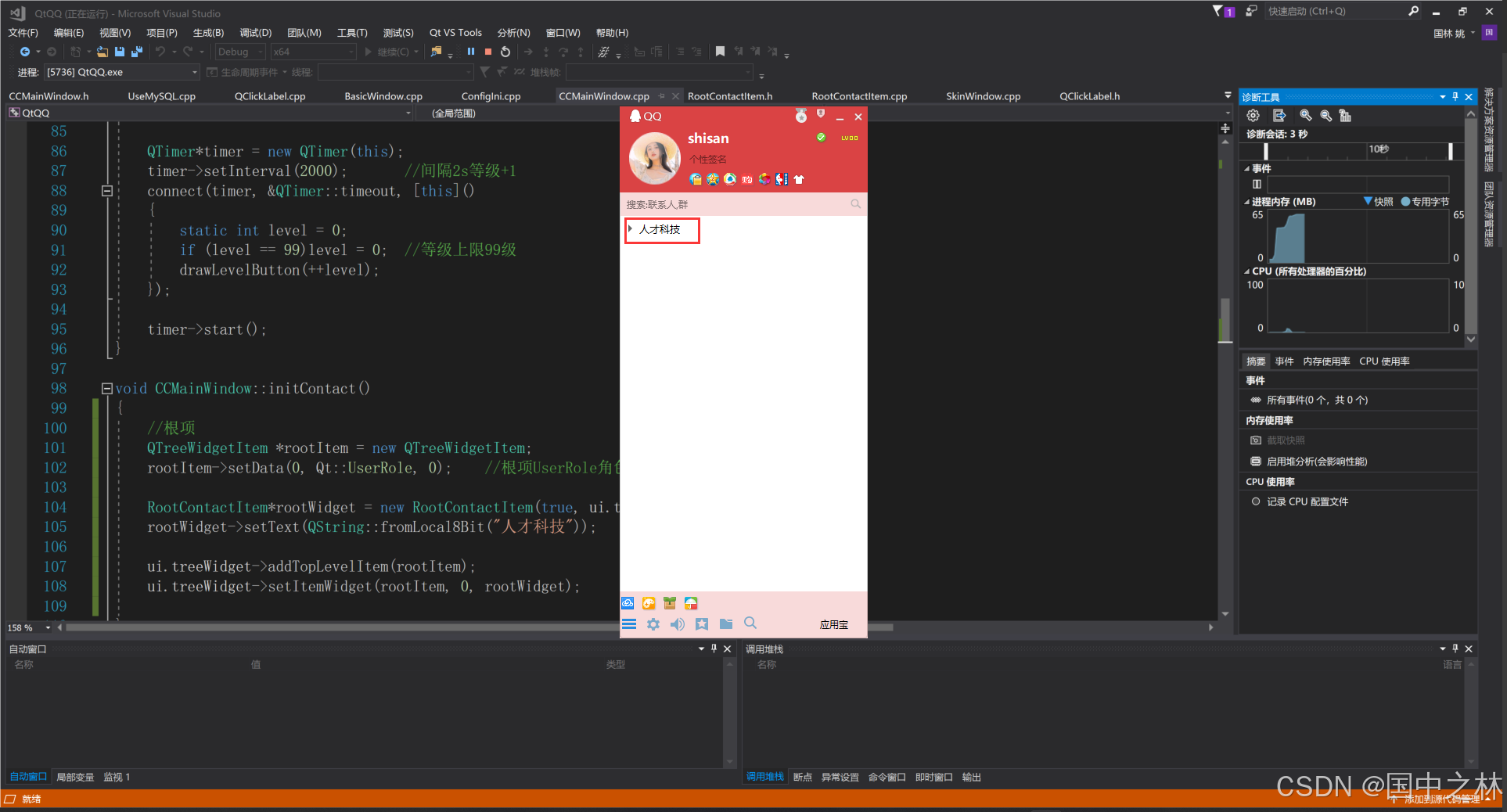Toggle bookmark icon in the toolbar

720,52
